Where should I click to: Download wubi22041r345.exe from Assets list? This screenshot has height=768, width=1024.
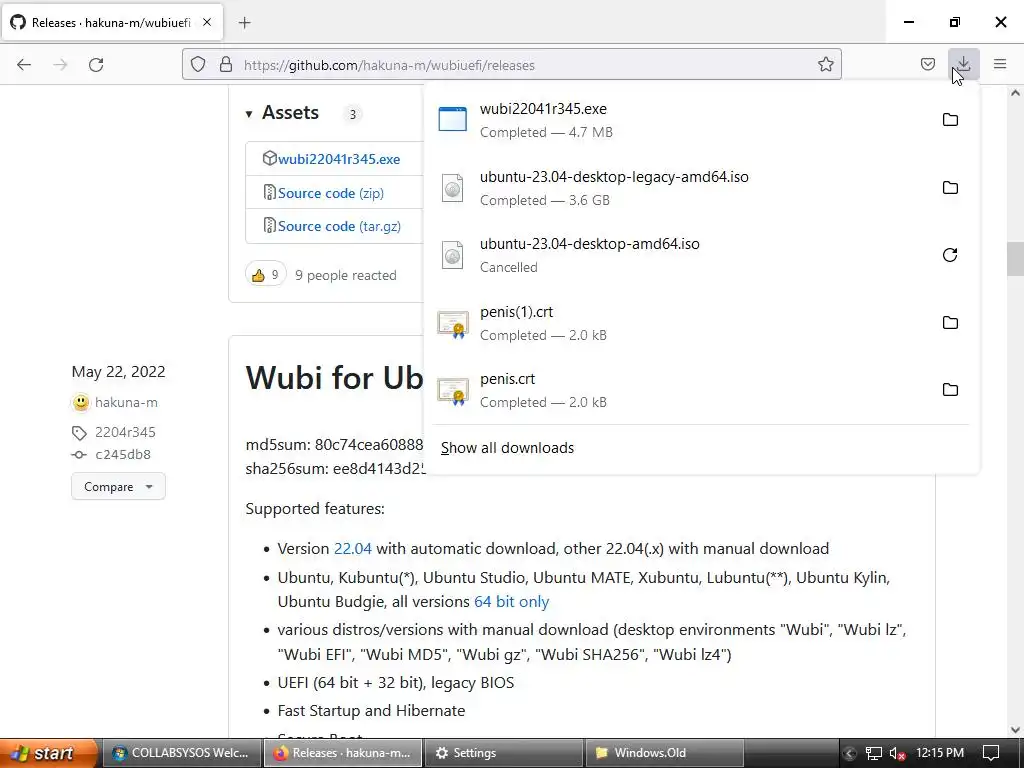coord(339,159)
